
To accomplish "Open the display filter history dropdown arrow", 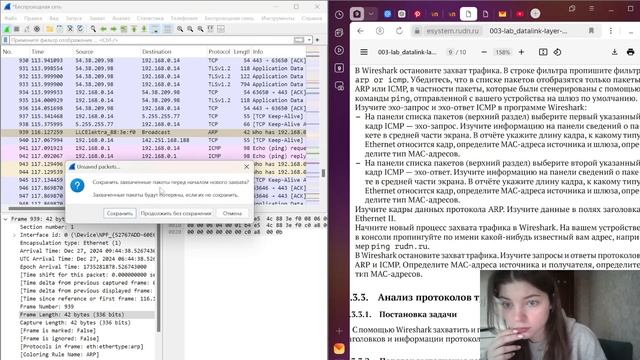I will (x=309, y=40).
